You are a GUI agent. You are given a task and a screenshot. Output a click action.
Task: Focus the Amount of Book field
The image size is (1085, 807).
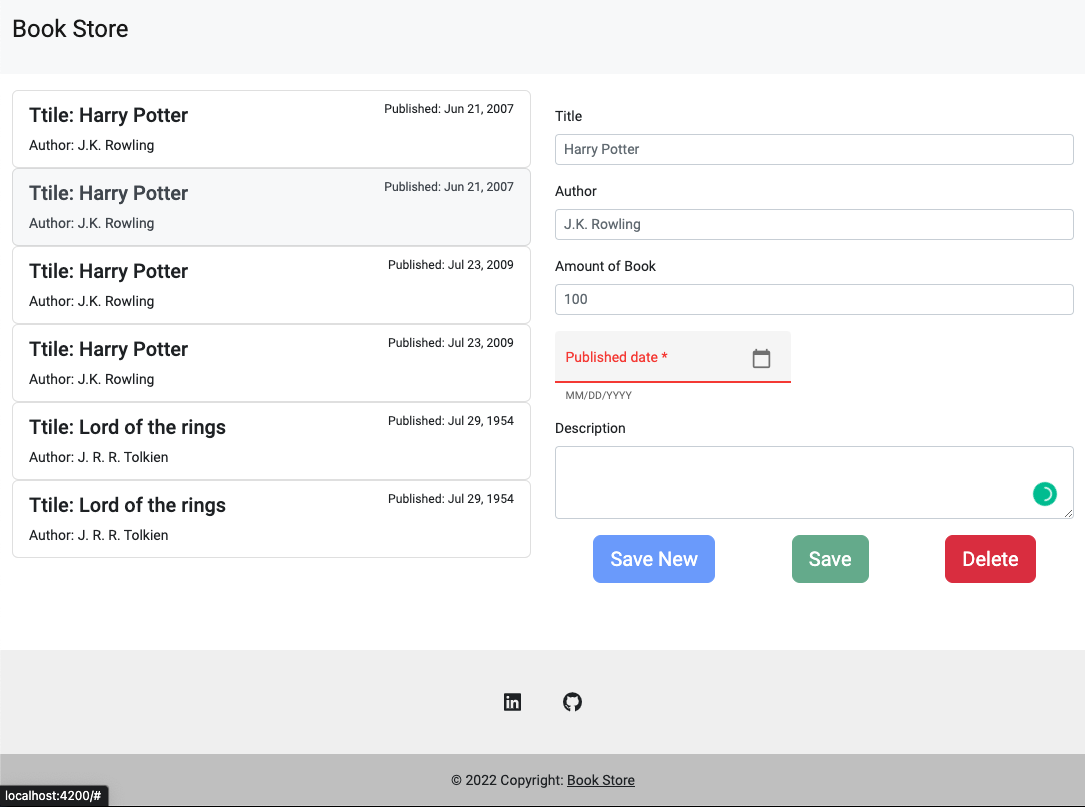(814, 299)
